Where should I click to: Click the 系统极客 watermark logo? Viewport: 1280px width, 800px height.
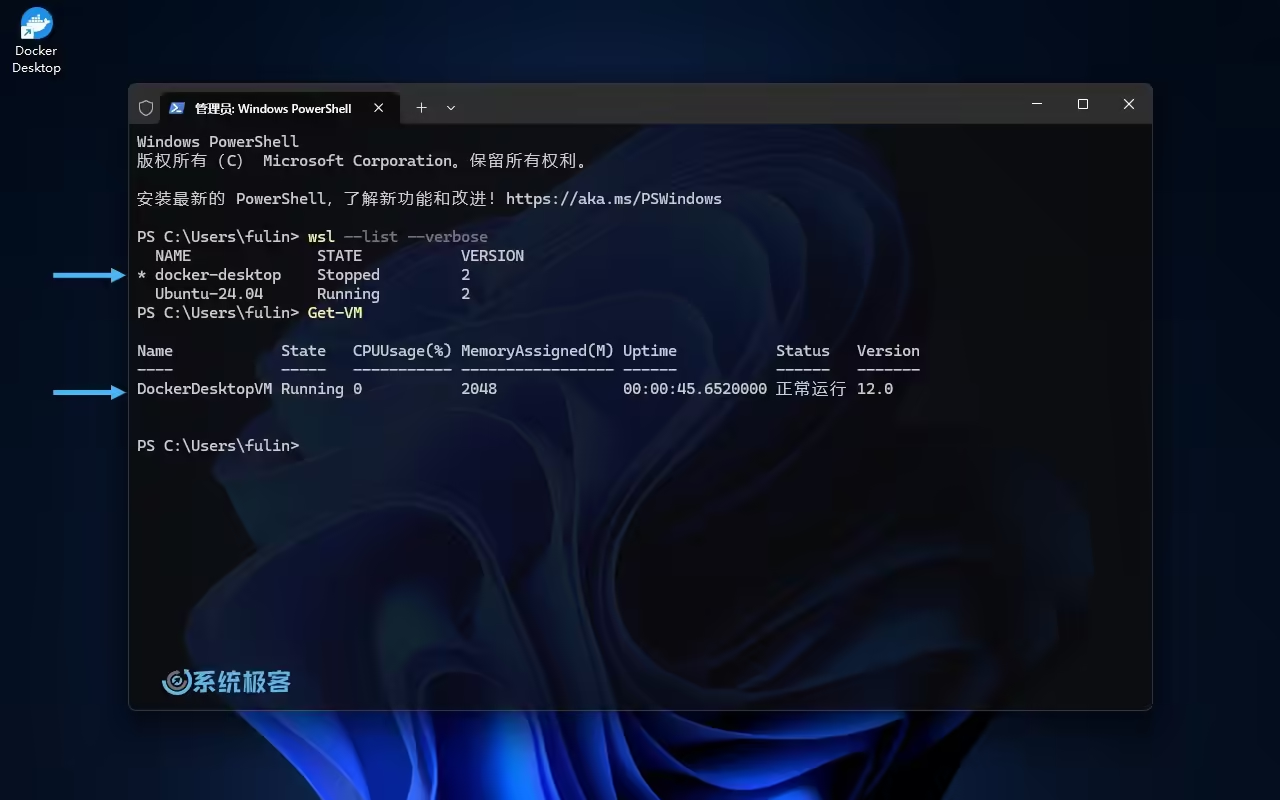pos(227,682)
